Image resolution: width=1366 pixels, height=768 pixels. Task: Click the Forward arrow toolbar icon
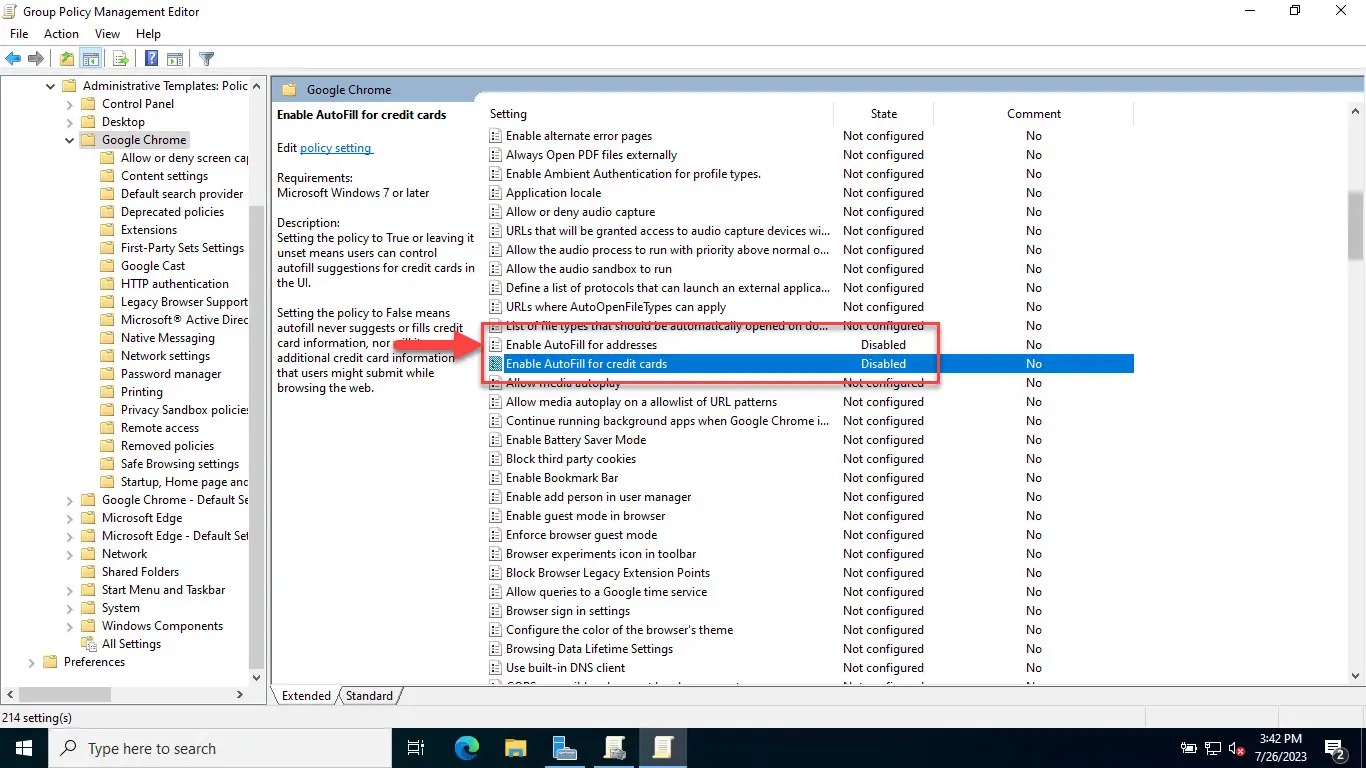[x=36, y=59]
